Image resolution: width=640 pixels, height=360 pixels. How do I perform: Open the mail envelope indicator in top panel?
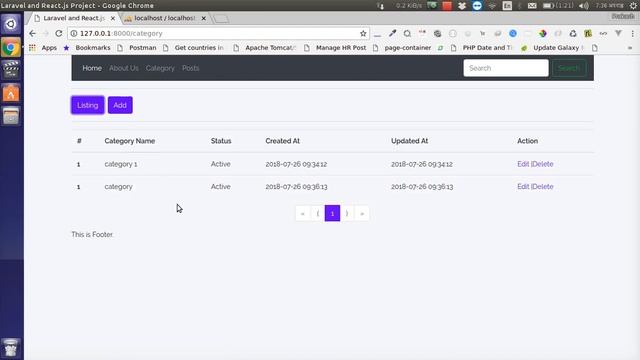coord(532,5)
